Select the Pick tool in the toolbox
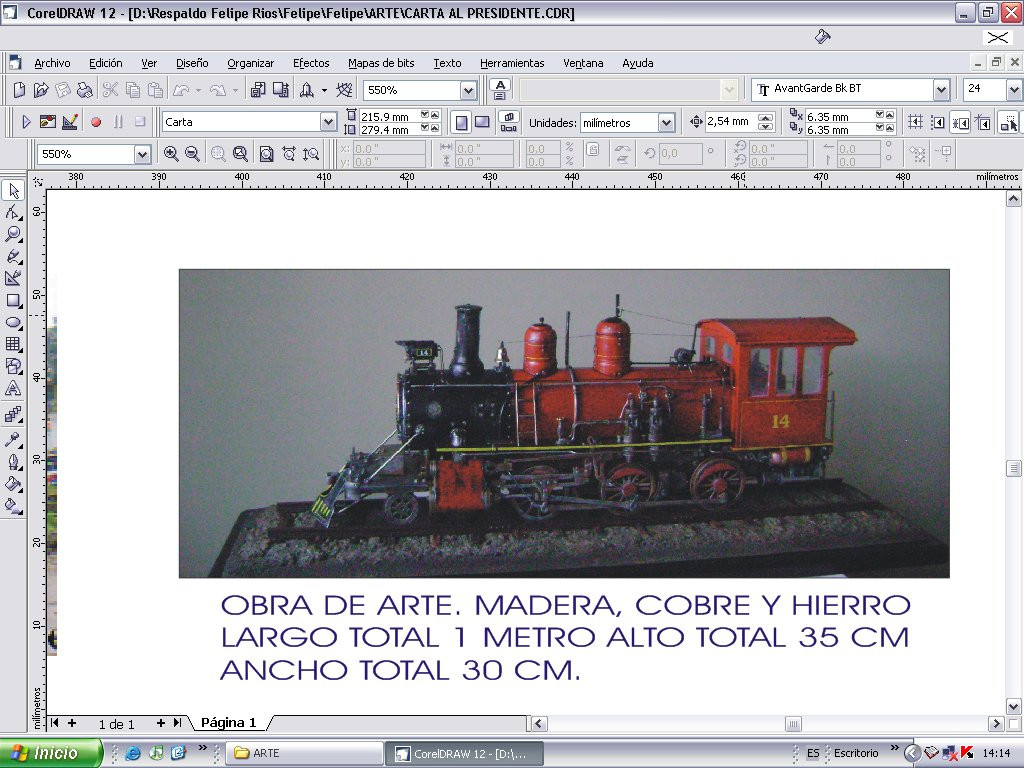This screenshot has height=768, width=1024. (13, 191)
